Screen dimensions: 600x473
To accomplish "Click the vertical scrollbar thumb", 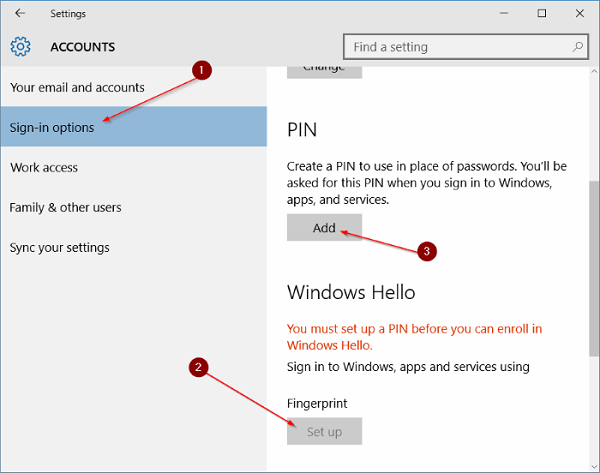I will point(594,270).
